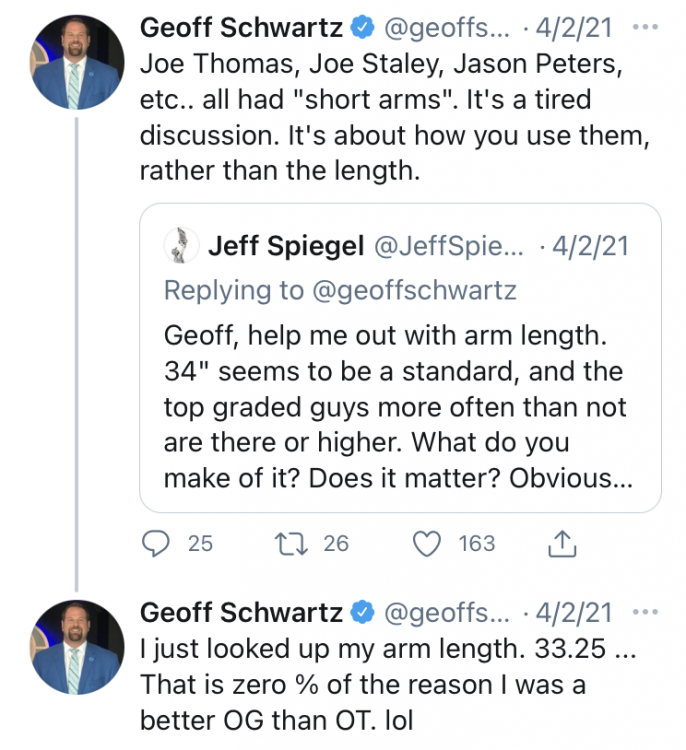Viewport: 686px width, 750px height.
Task: Open Geoff Schwartz's lower profile picture
Action: (x=77, y=649)
